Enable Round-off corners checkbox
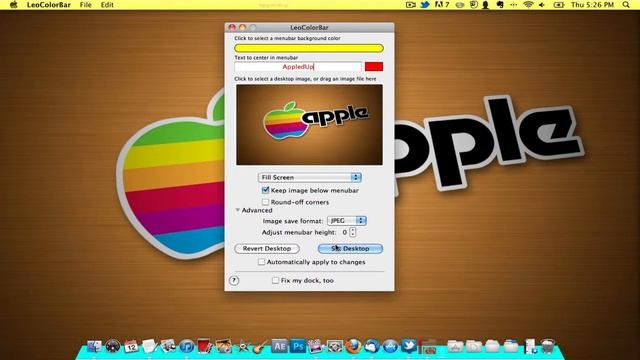The height and width of the screenshot is (360, 640). (x=265, y=202)
